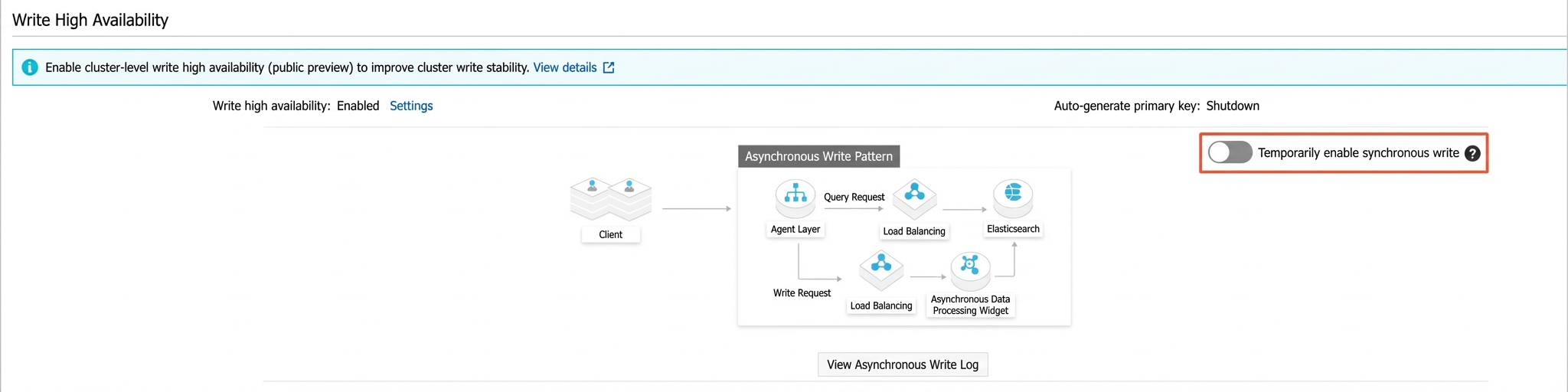Viewport: 1568px width, 392px height.
Task: Click the Agent Layer label
Action: point(795,229)
